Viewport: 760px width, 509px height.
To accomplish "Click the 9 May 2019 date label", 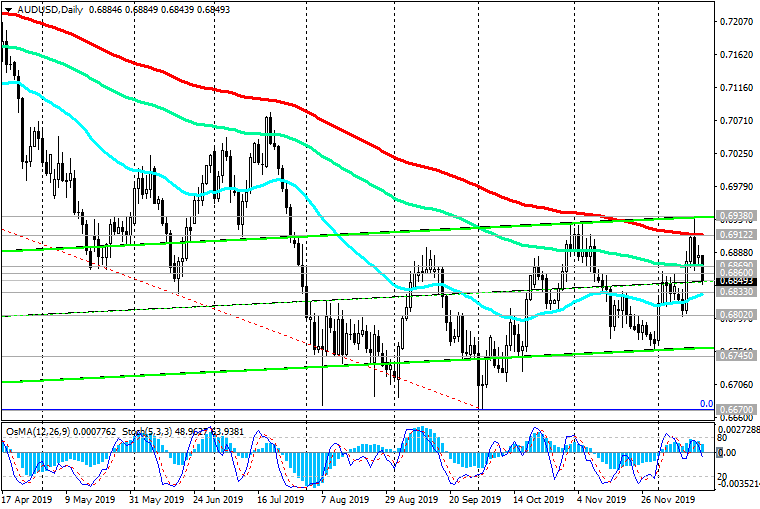I will tap(90, 499).
